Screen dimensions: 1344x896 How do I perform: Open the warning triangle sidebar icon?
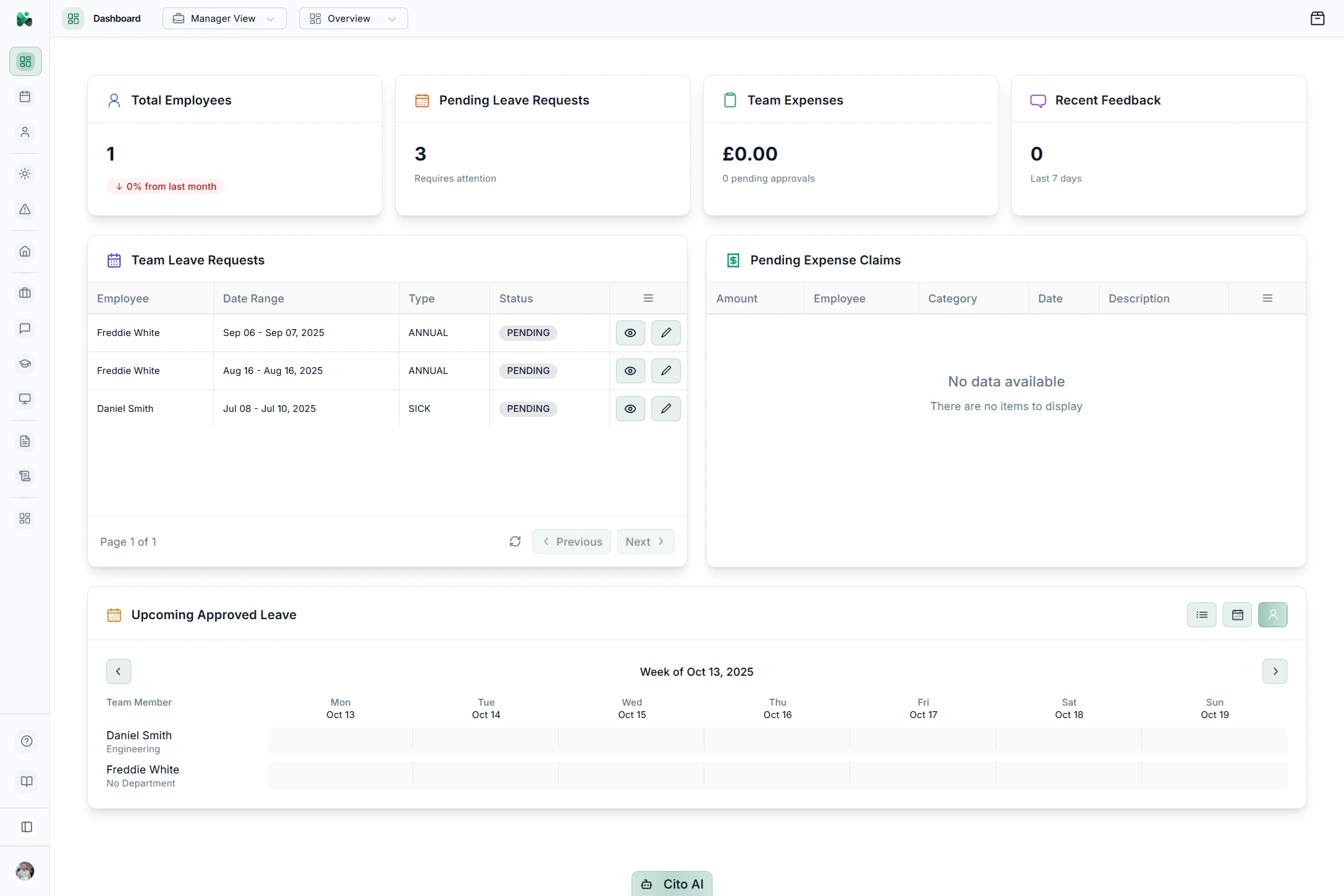click(x=25, y=210)
